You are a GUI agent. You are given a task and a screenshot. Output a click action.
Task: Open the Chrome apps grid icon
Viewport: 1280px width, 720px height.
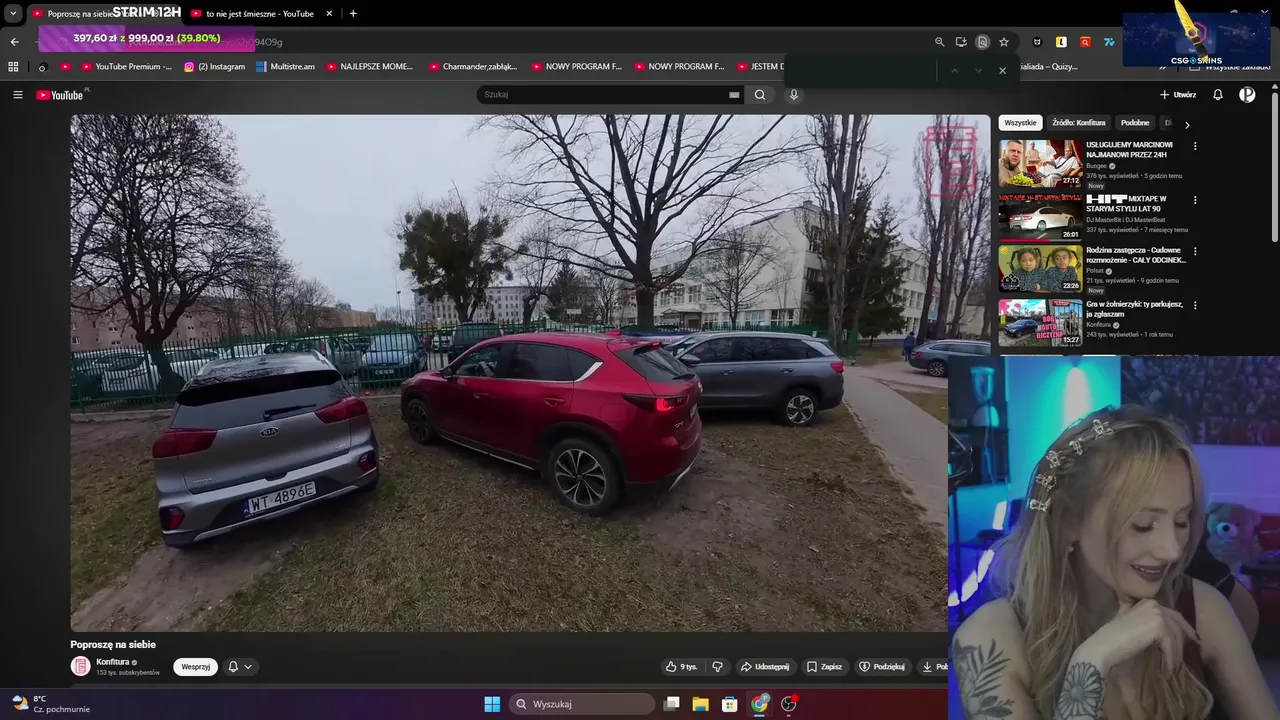point(13,67)
